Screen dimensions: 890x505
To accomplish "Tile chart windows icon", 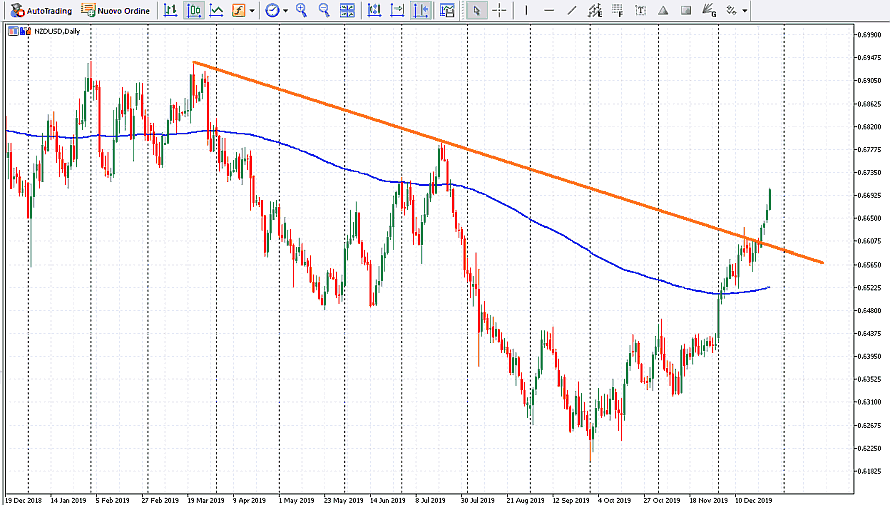I will point(347,11).
